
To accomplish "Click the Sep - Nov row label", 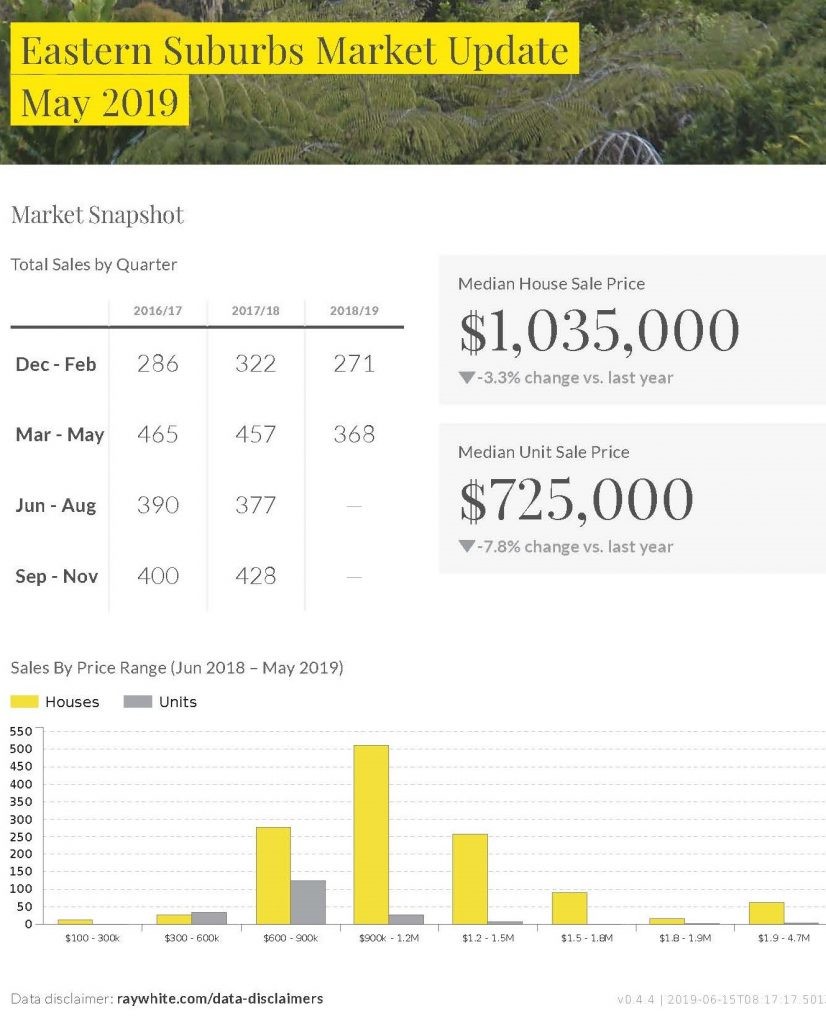I will point(56,576).
